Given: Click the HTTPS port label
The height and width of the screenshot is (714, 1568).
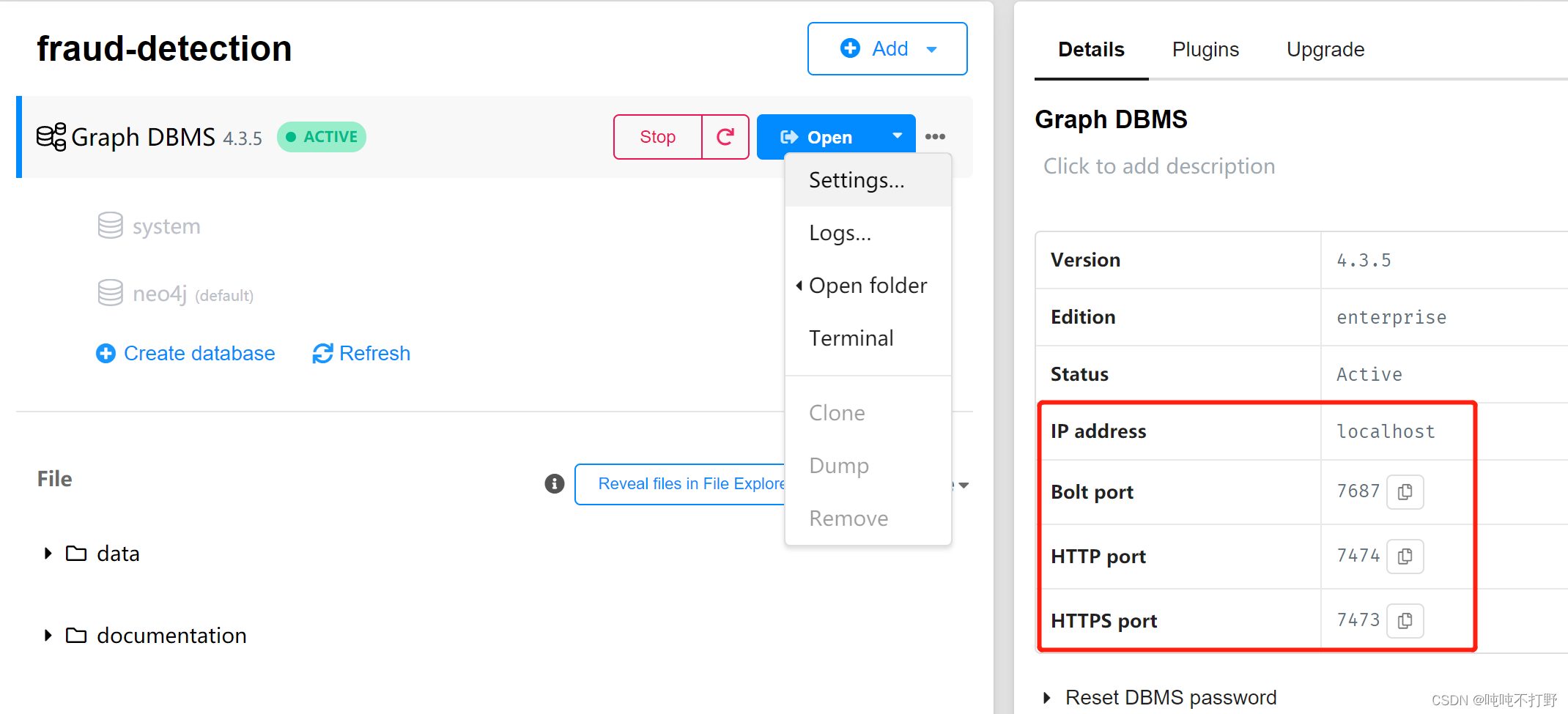Looking at the screenshot, I should point(1103,621).
